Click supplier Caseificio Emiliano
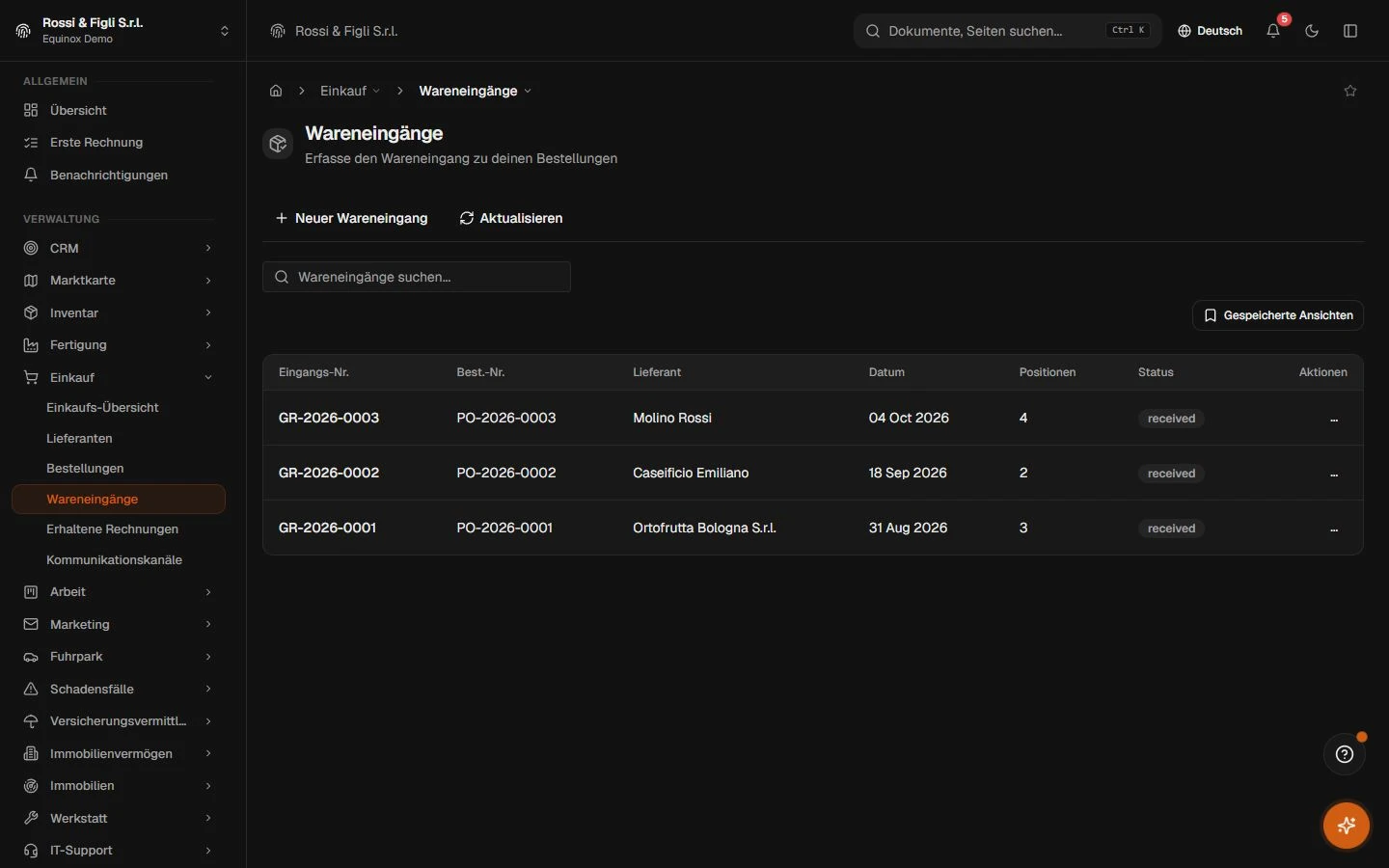The width and height of the screenshot is (1389, 868). pos(691,473)
